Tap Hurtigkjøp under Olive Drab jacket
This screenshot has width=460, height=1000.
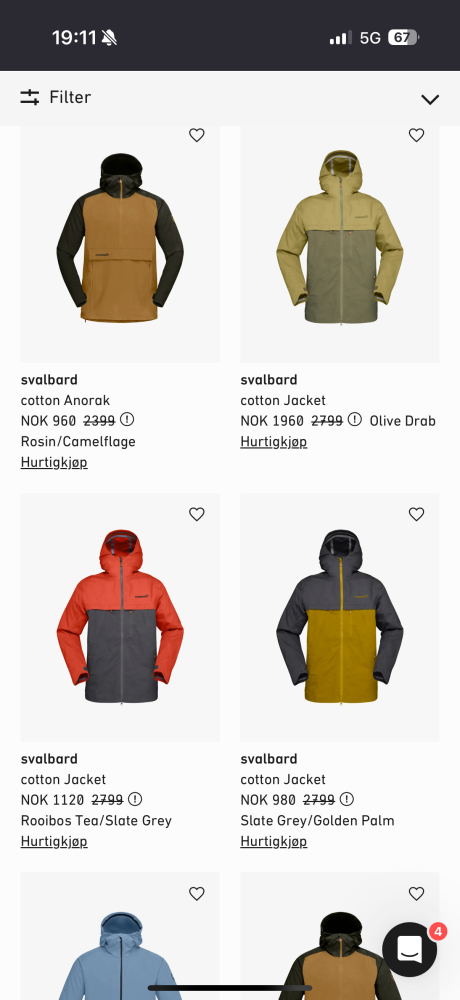click(274, 442)
